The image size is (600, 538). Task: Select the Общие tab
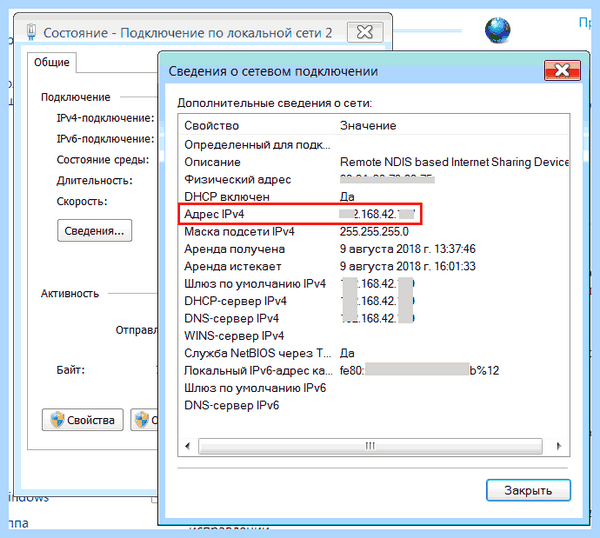point(52,62)
